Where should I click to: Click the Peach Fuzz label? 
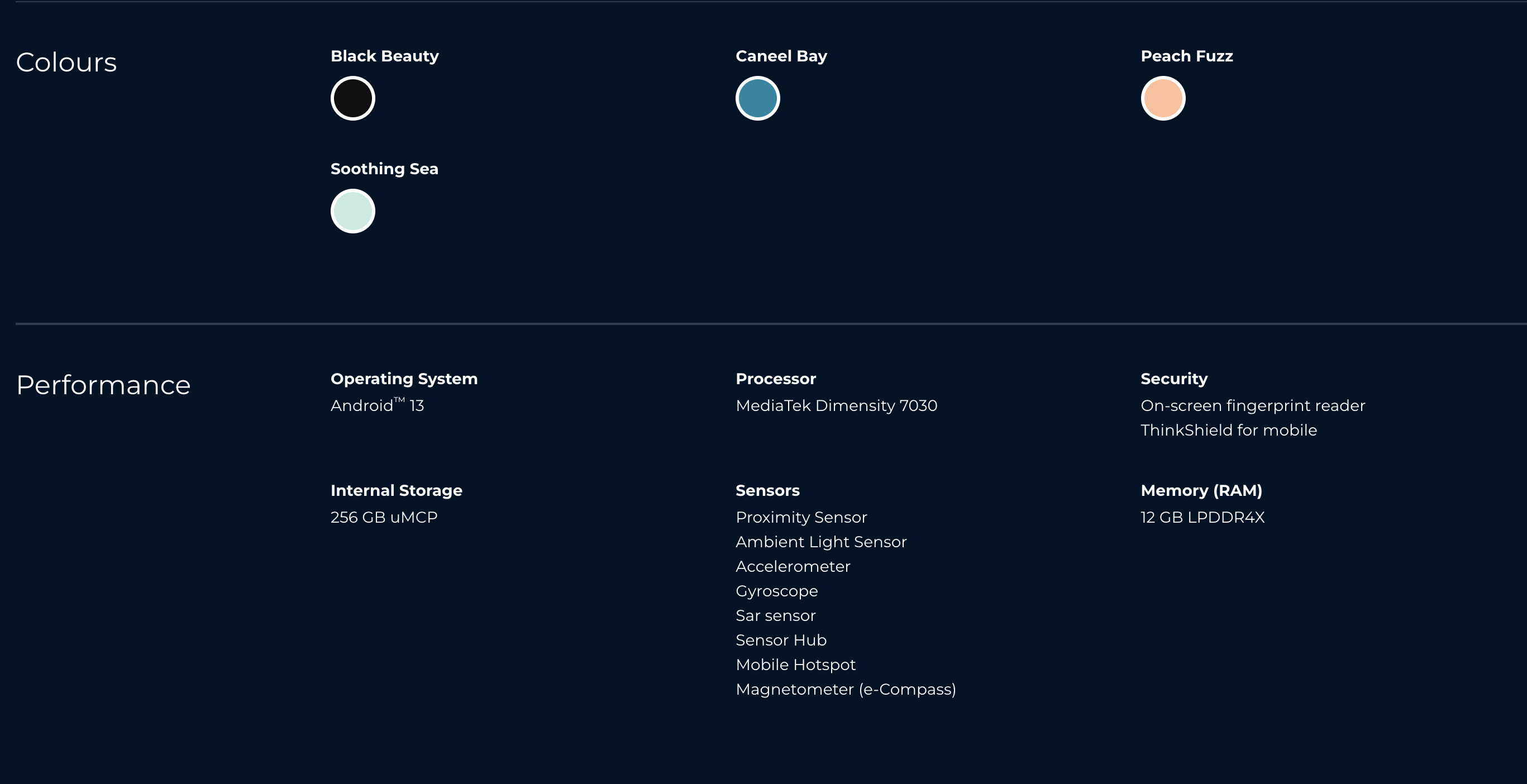[1187, 56]
